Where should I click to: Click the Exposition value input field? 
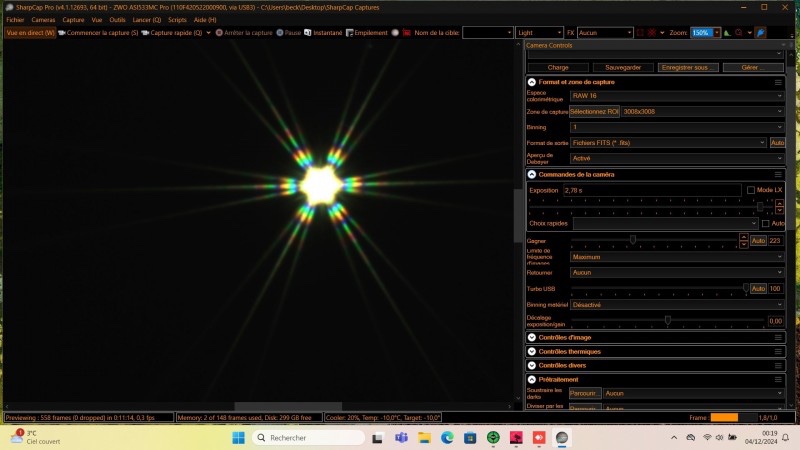tap(650, 190)
